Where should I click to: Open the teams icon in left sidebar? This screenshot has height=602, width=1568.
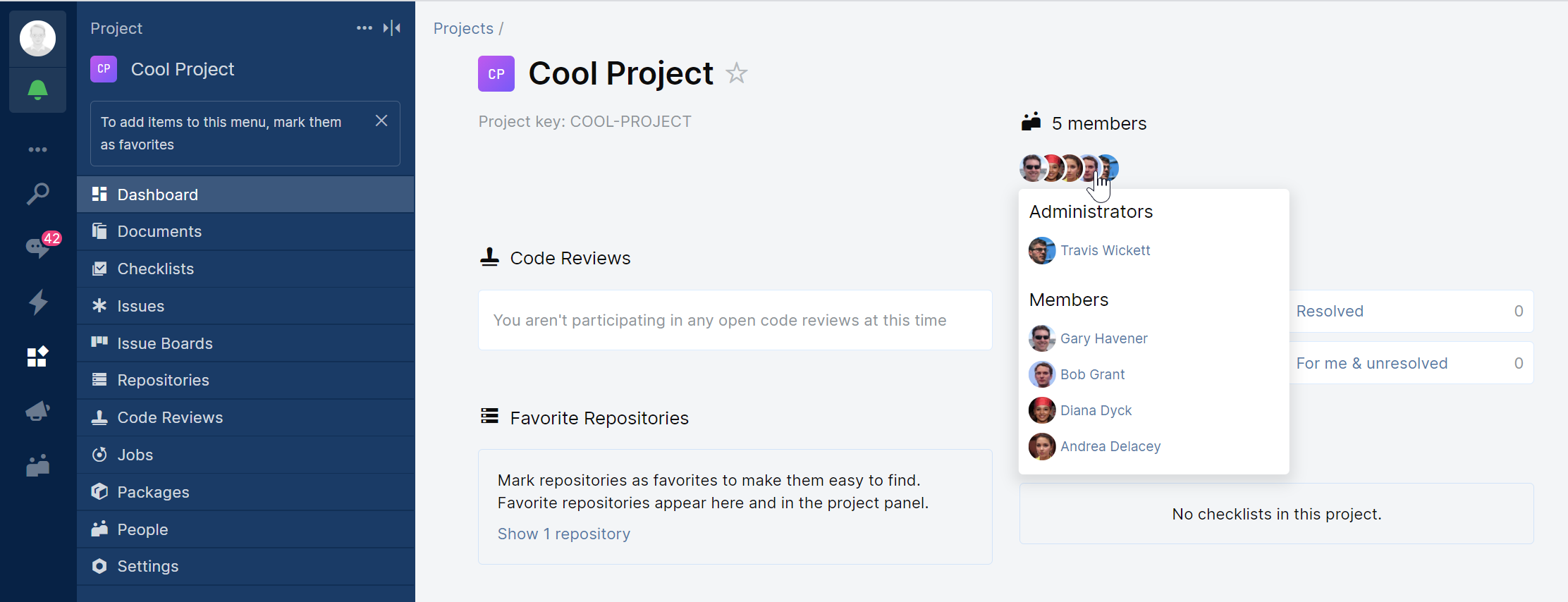point(37,465)
